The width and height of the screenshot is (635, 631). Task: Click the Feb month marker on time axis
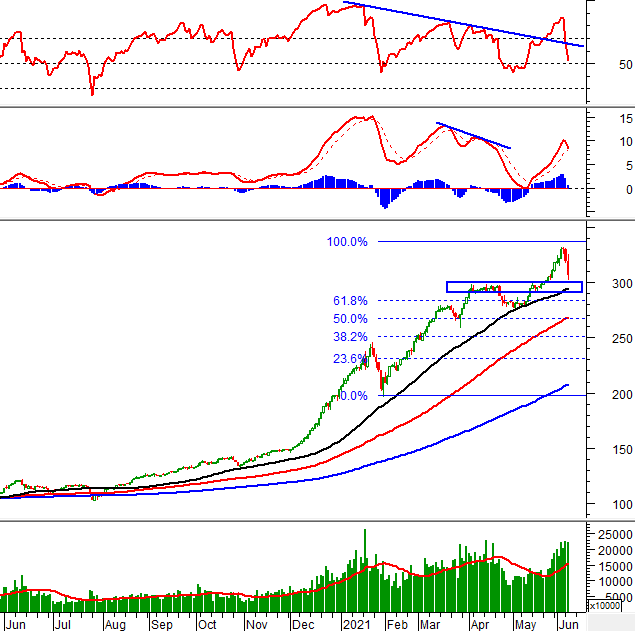tap(395, 624)
